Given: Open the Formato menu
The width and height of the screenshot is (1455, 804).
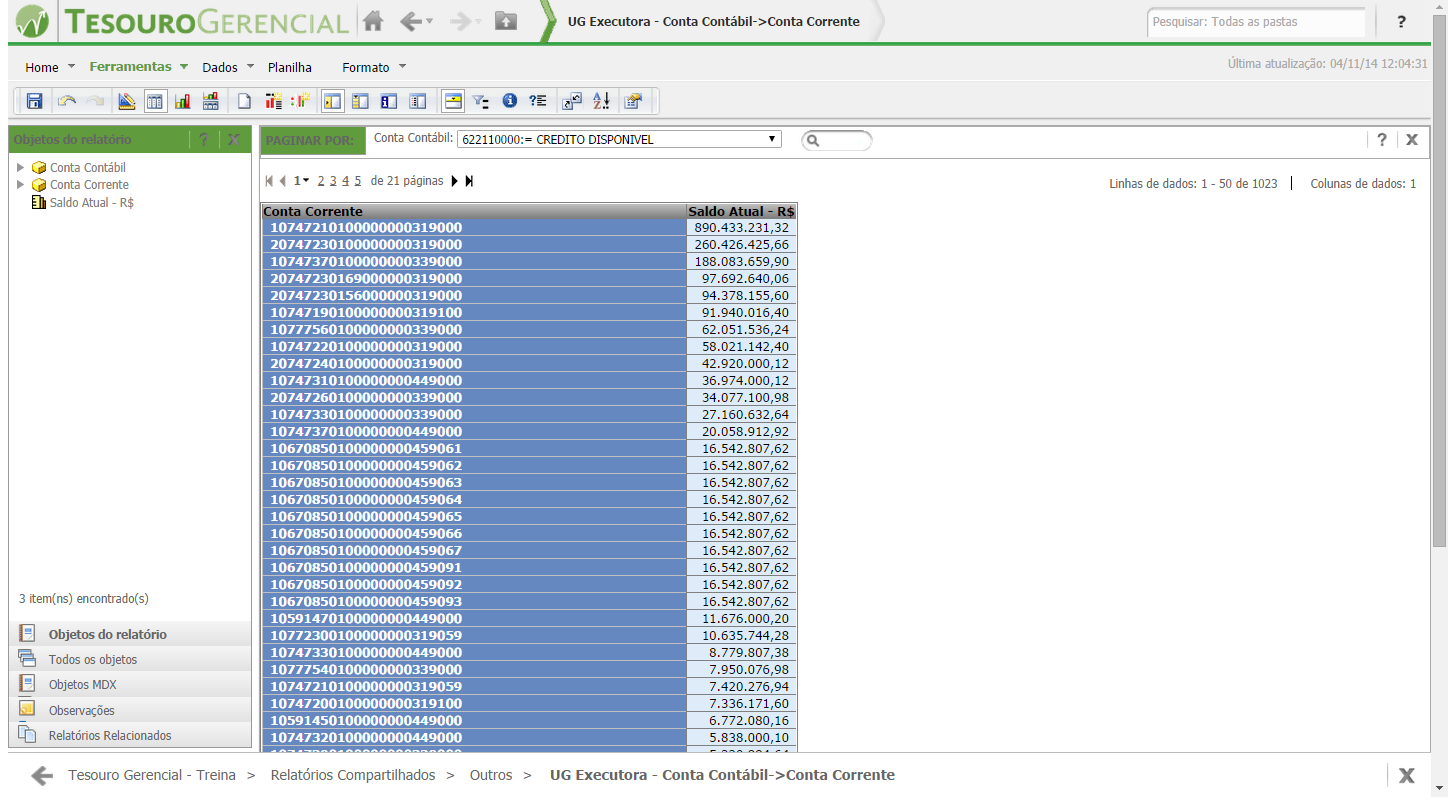Looking at the screenshot, I should (366, 67).
